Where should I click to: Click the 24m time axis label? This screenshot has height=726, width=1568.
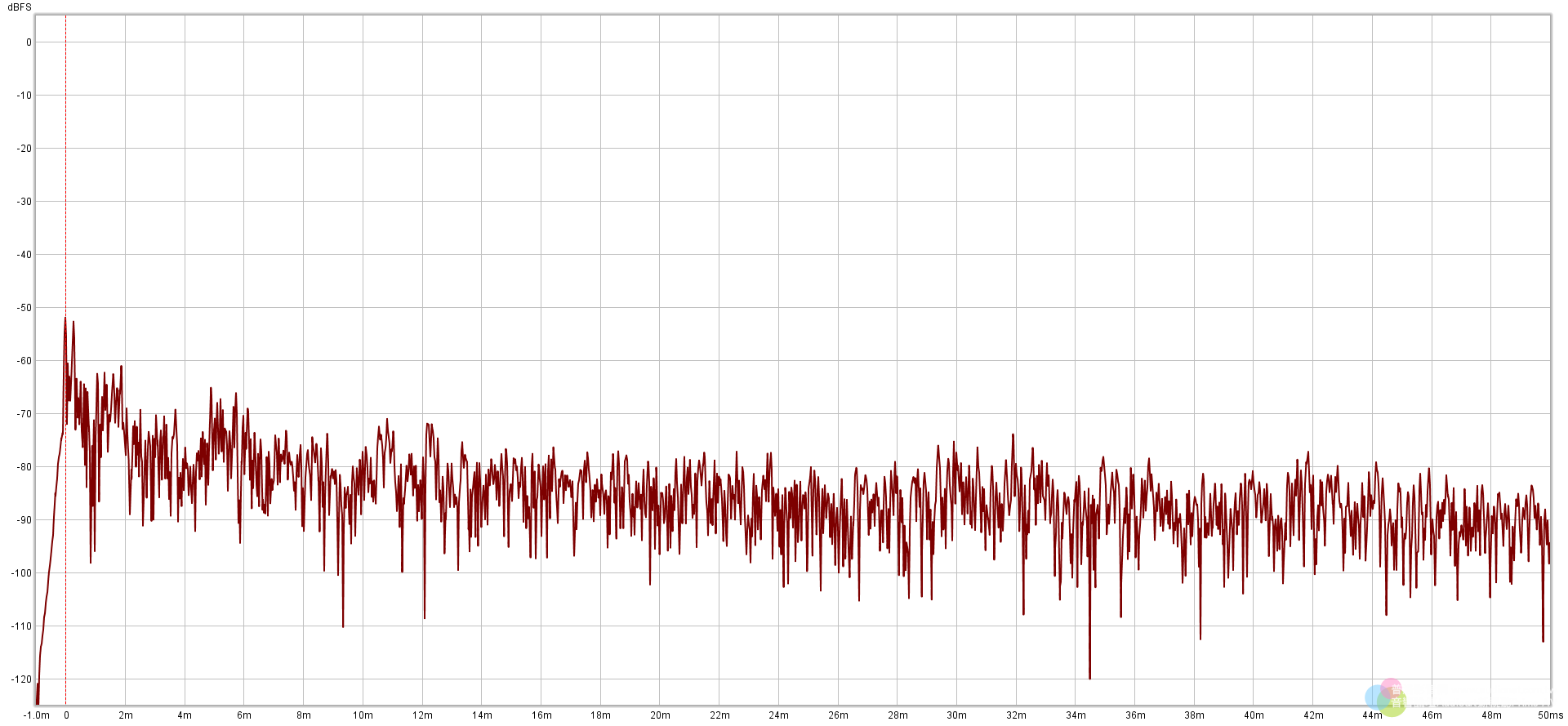coord(779,715)
